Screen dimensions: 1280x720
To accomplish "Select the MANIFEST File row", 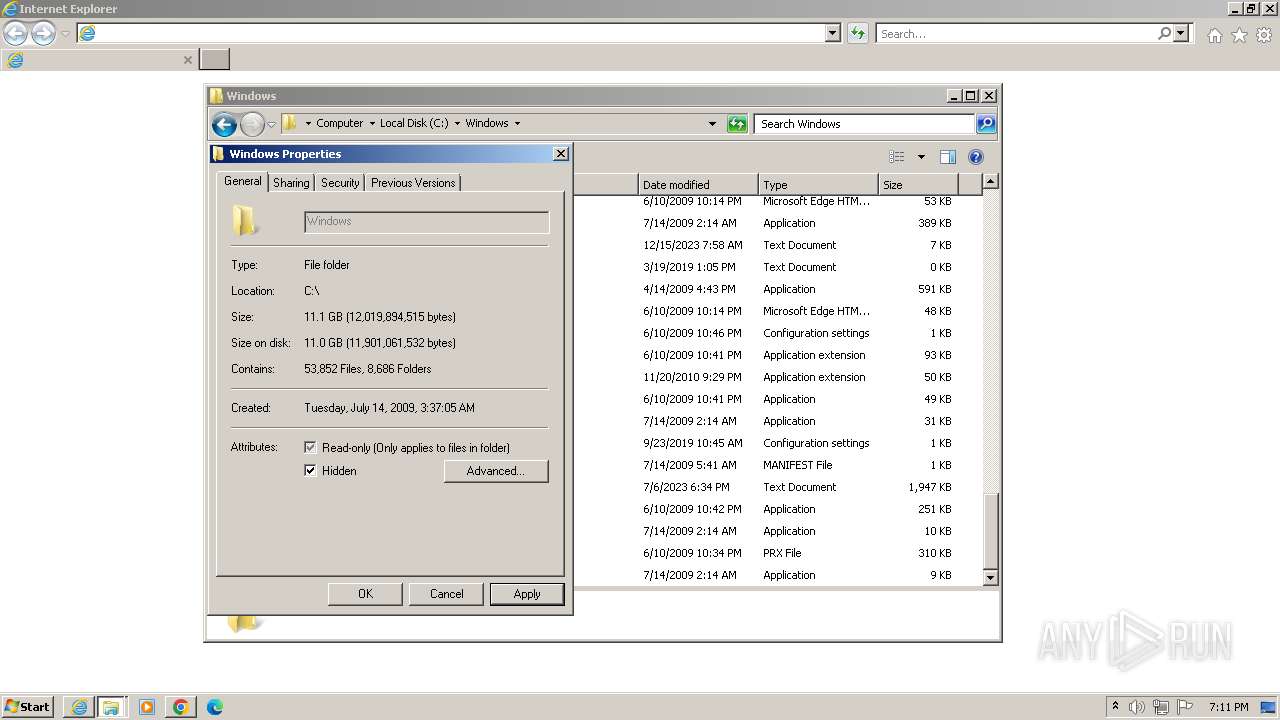I will coord(780,465).
